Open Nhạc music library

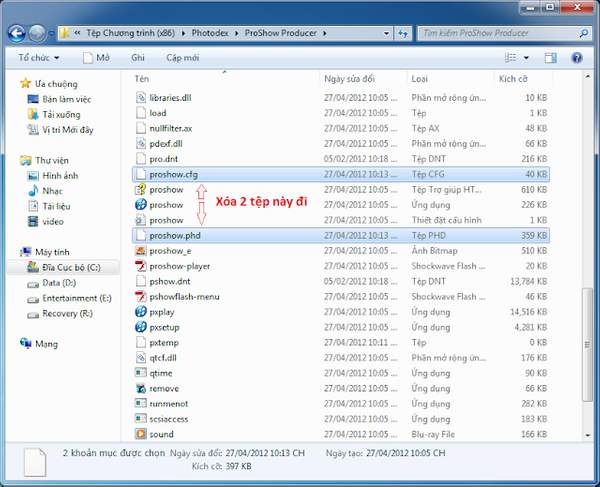(45, 191)
